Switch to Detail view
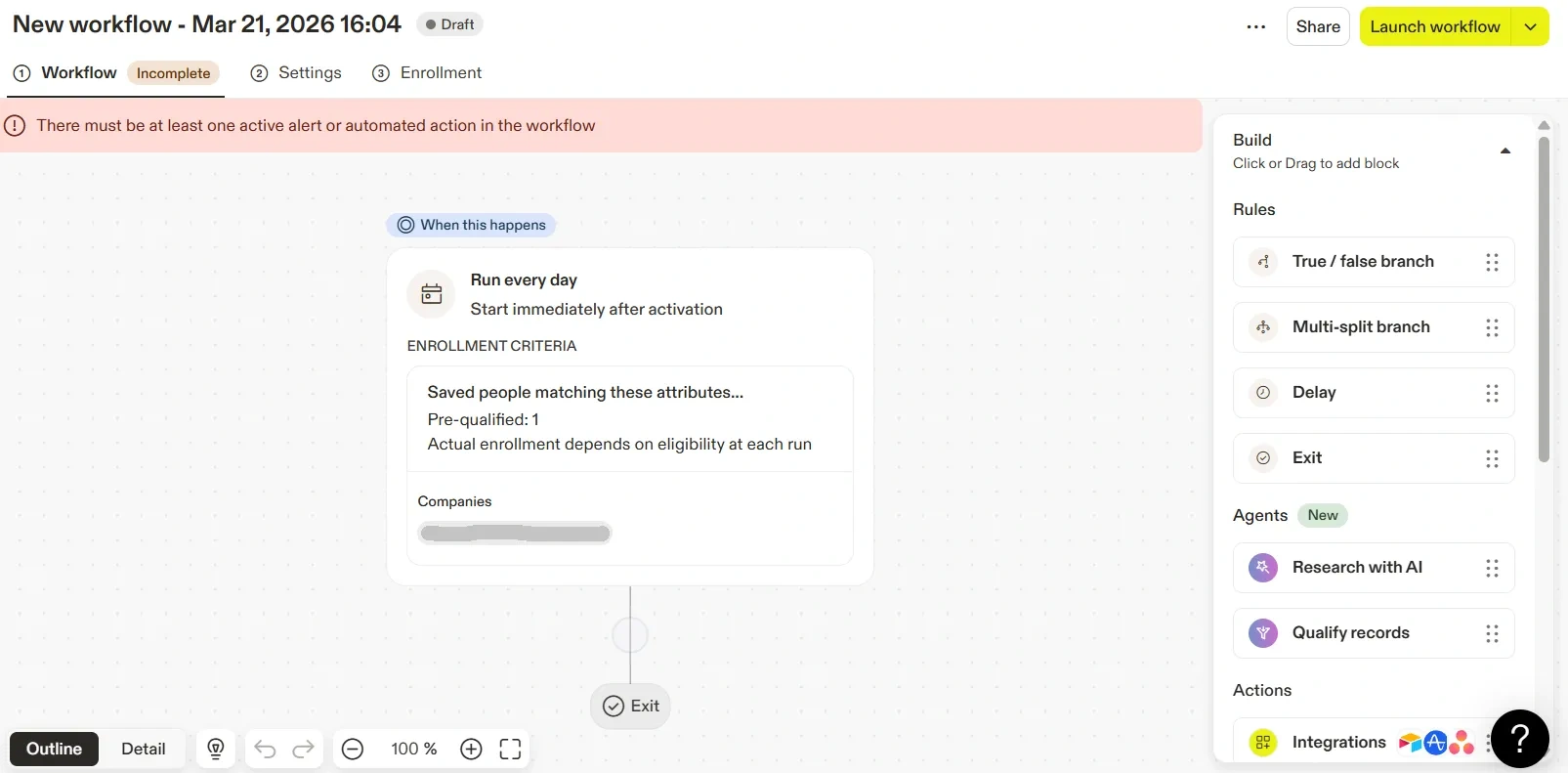This screenshot has width=1568, height=773. click(x=143, y=749)
